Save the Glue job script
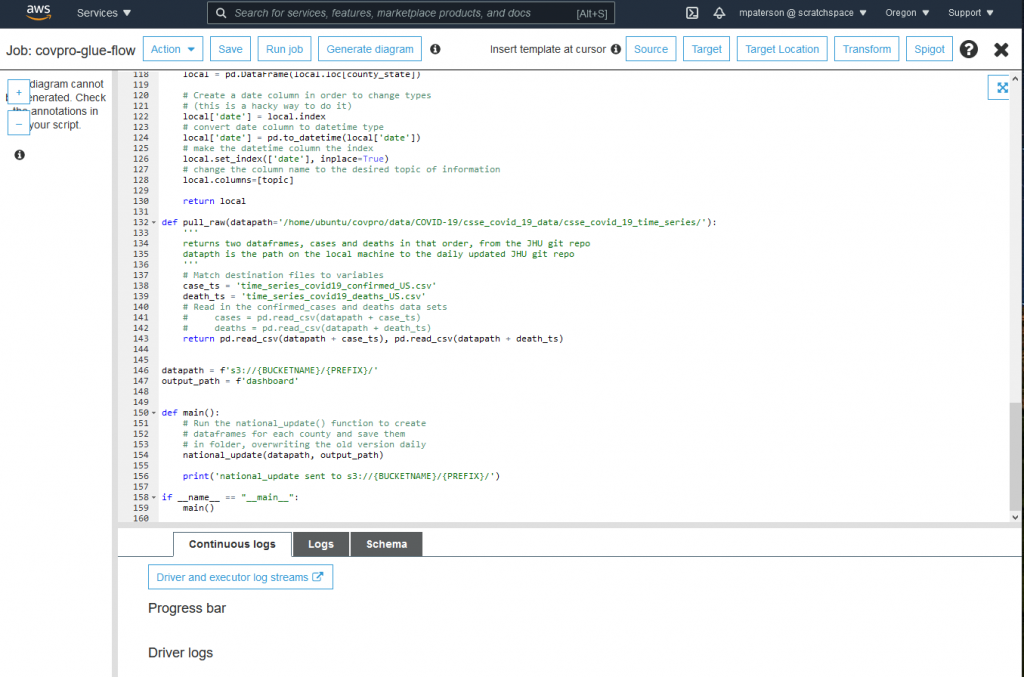The image size is (1024, 677). (230, 49)
